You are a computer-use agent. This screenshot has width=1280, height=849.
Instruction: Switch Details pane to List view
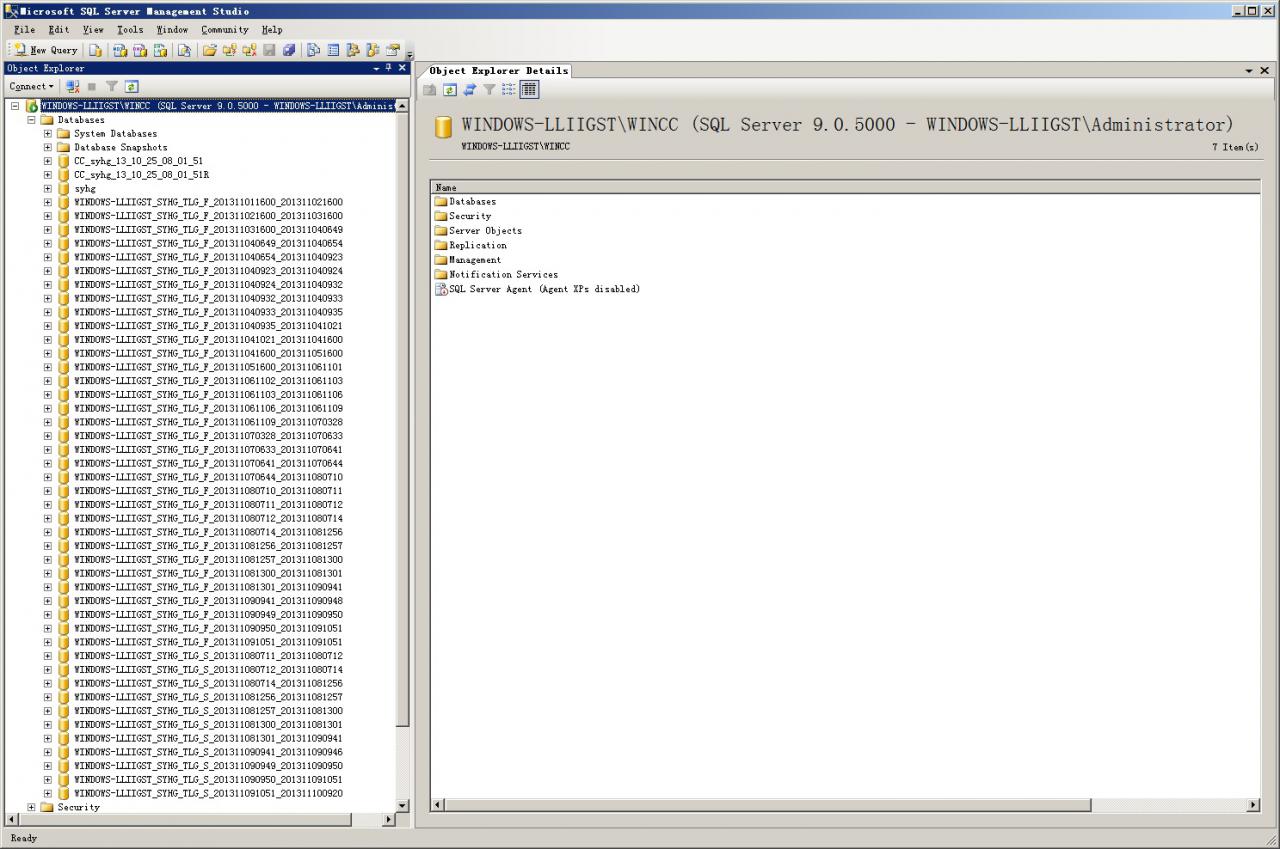[x=509, y=90]
